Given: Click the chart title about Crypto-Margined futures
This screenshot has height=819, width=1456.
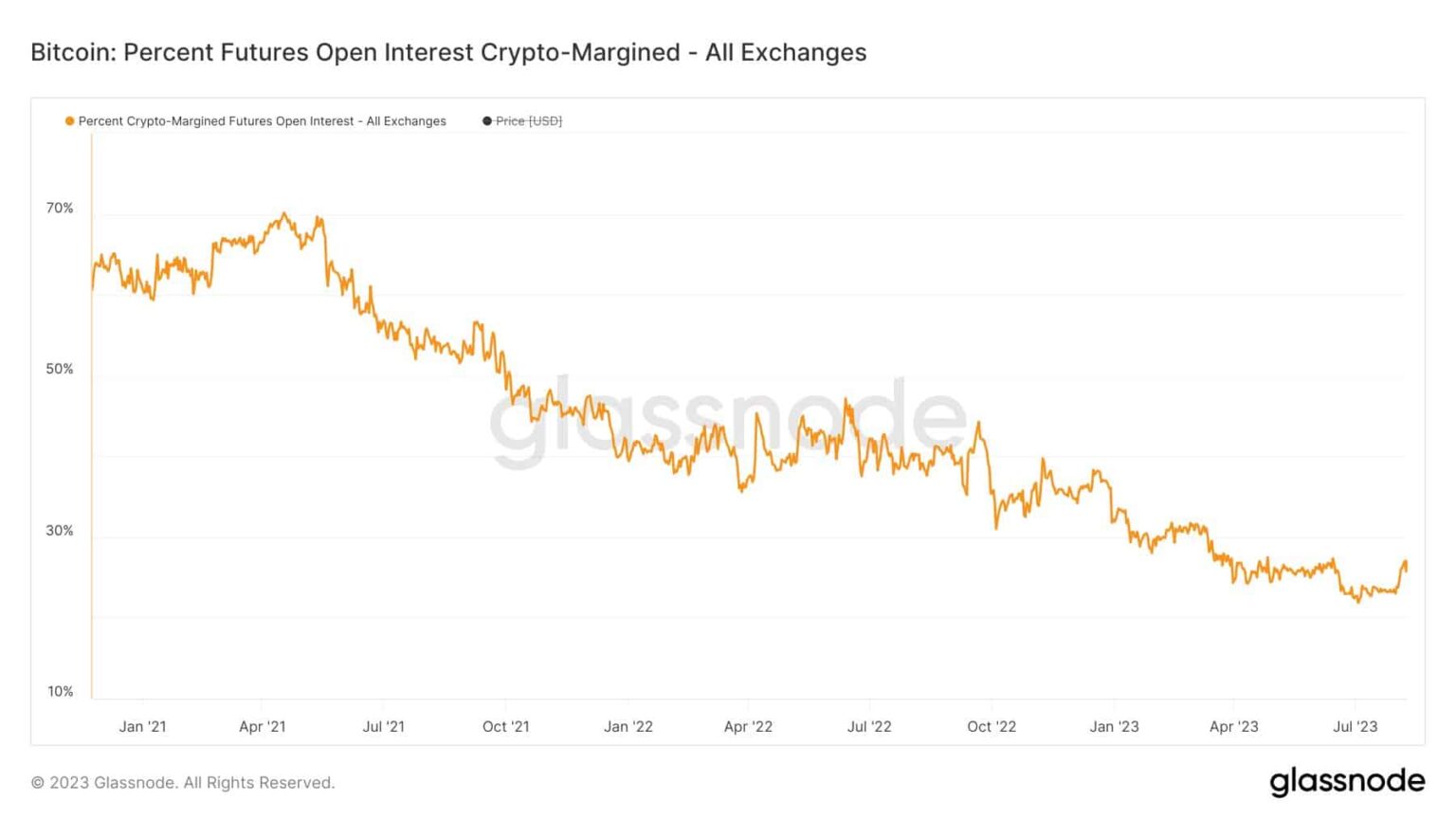Looking at the screenshot, I should pos(448,52).
